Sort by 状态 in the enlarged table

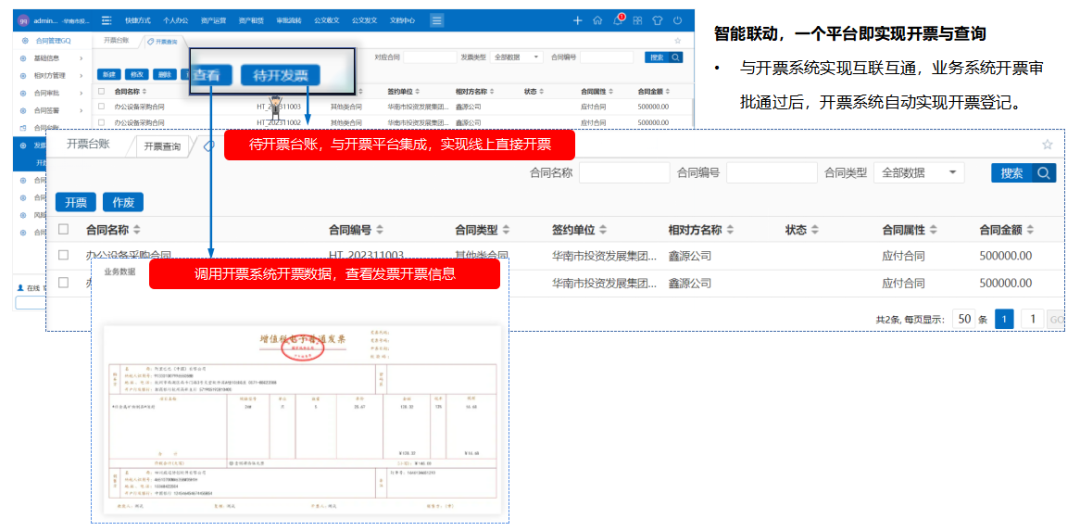pos(815,230)
